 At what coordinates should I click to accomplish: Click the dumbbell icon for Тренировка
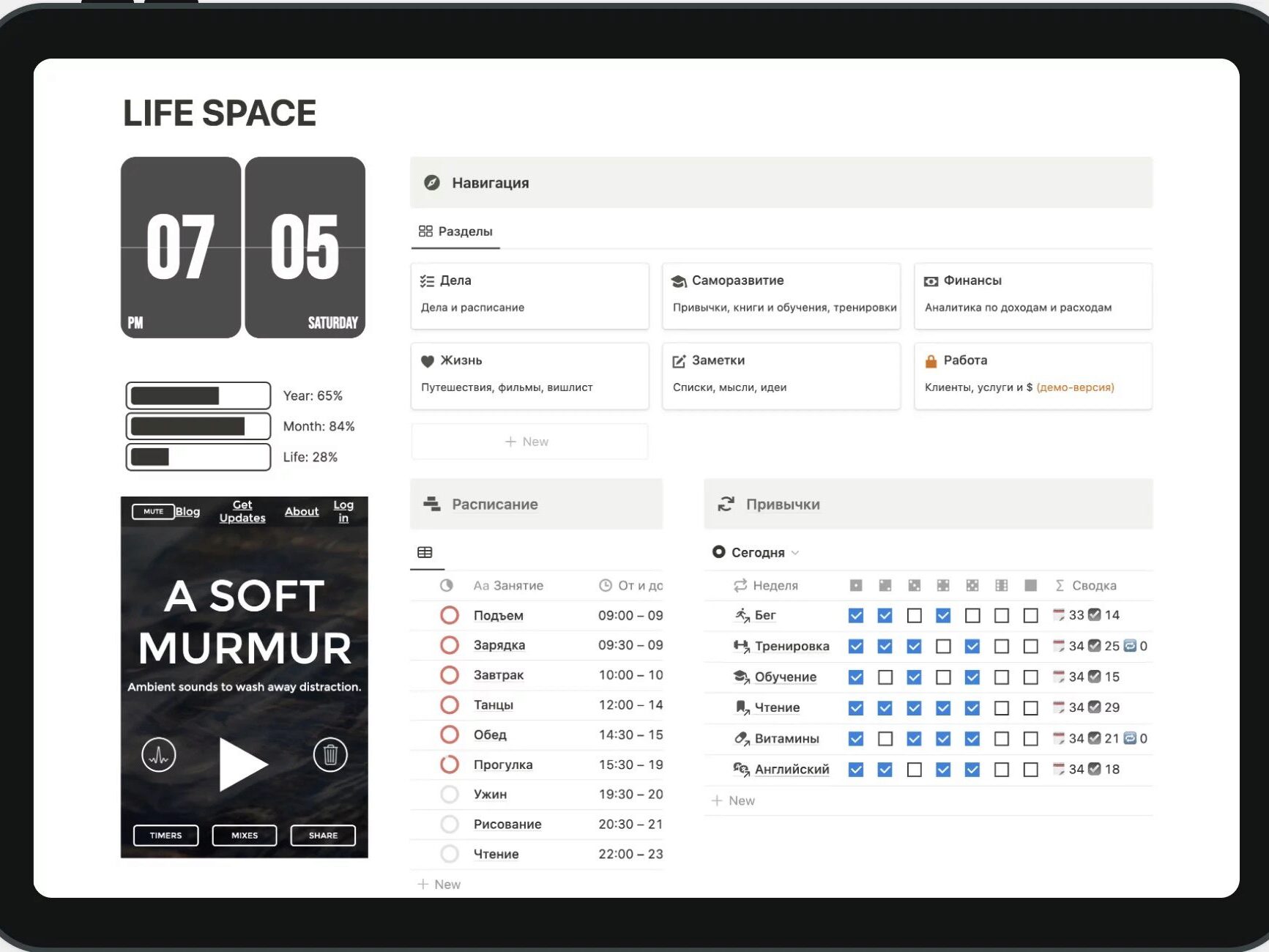pyautogui.click(x=742, y=646)
